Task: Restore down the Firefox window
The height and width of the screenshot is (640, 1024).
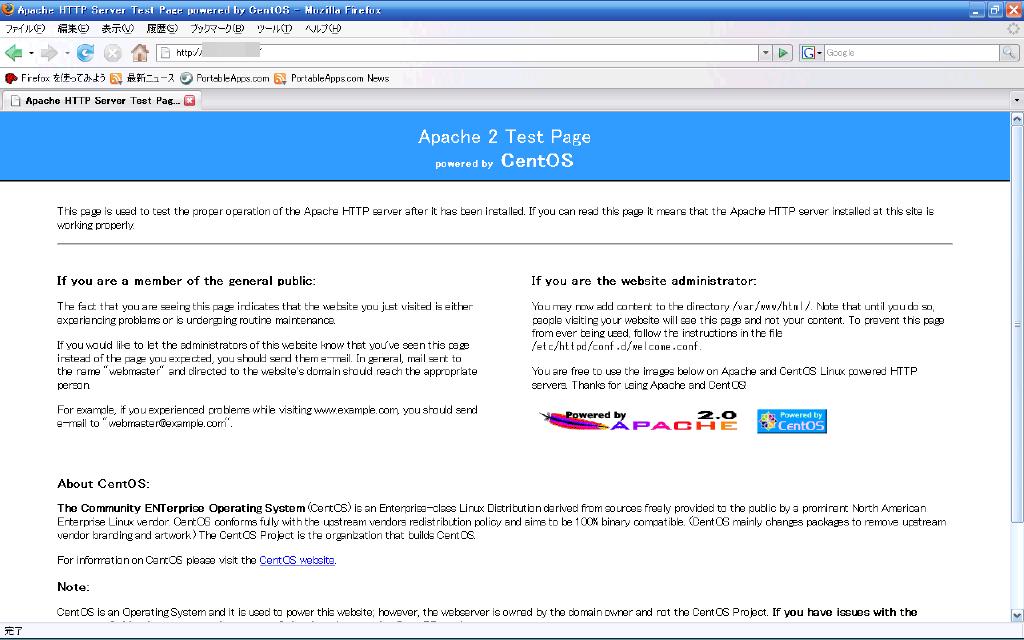Action: [x=995, y=10]
